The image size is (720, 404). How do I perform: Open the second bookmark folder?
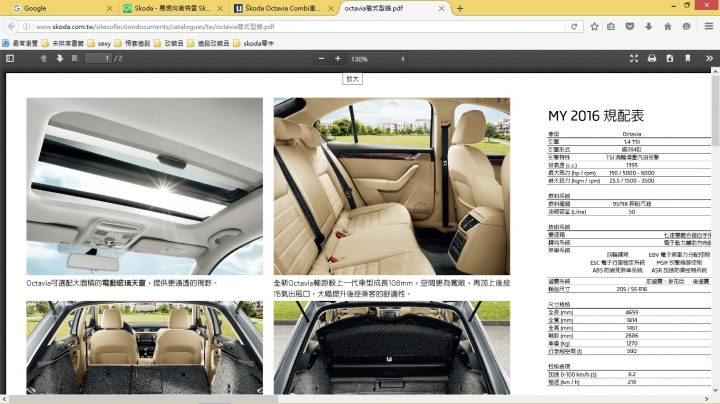[62, 43]
